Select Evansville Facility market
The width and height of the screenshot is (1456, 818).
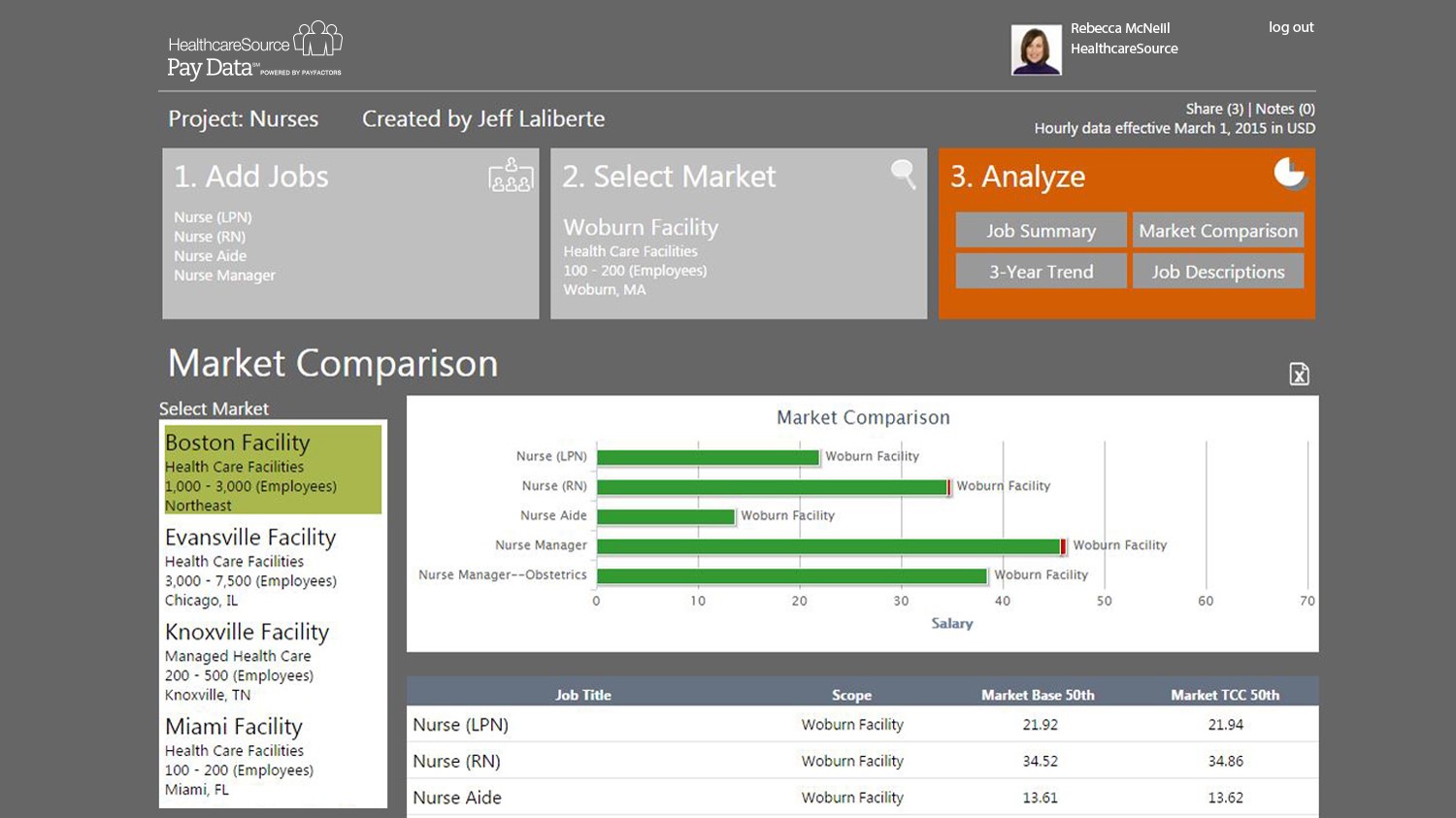click(273, 567)
